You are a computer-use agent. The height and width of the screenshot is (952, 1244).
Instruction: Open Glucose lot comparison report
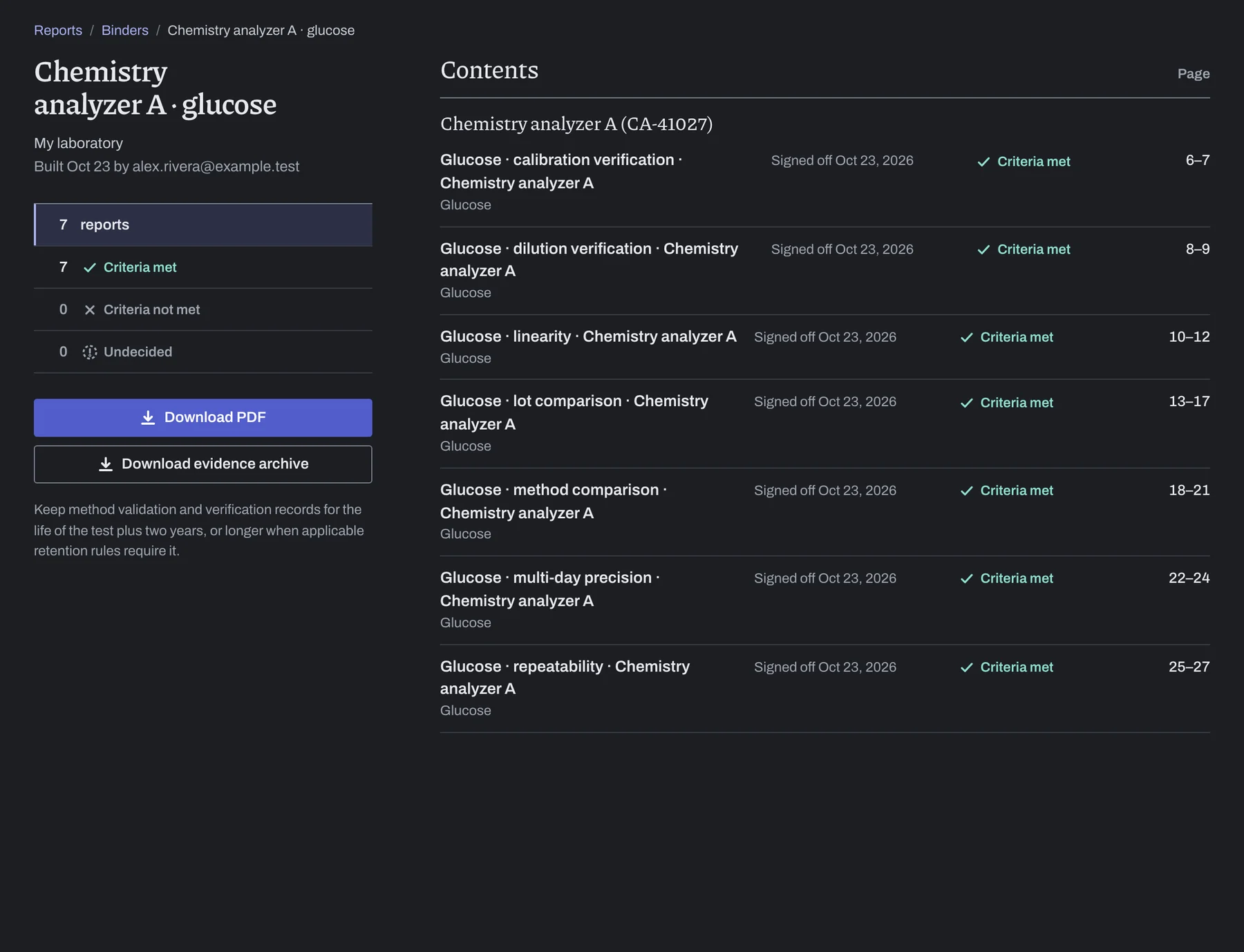[574, 412]
